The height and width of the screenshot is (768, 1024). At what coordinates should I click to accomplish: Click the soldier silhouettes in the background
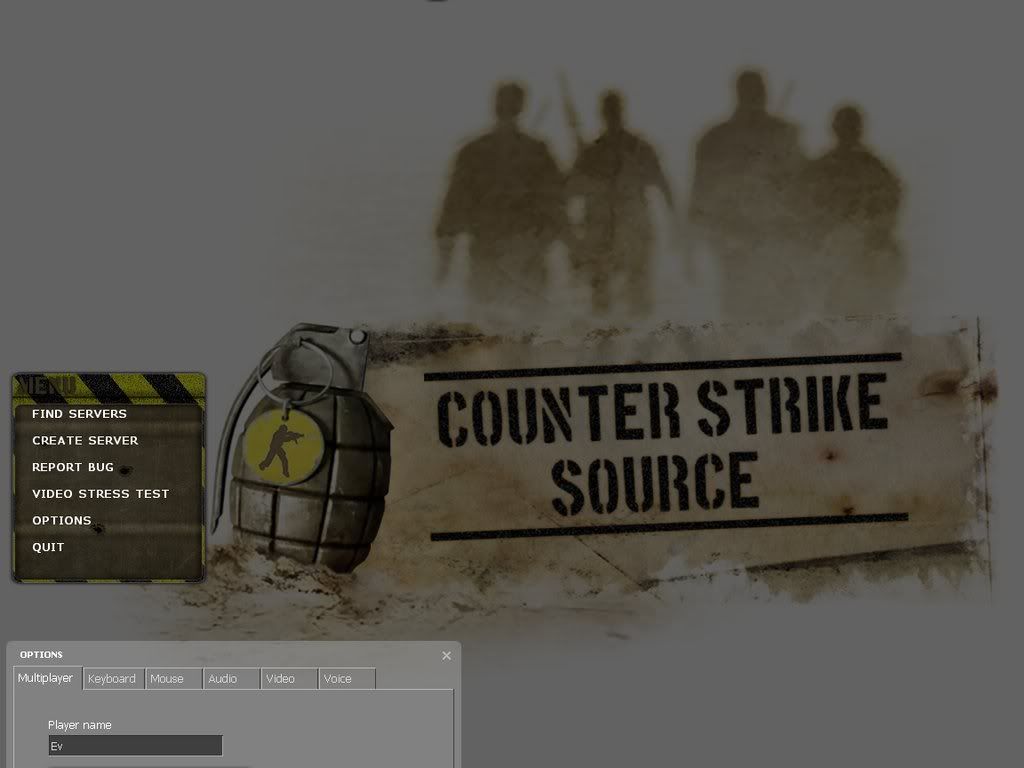668,190
